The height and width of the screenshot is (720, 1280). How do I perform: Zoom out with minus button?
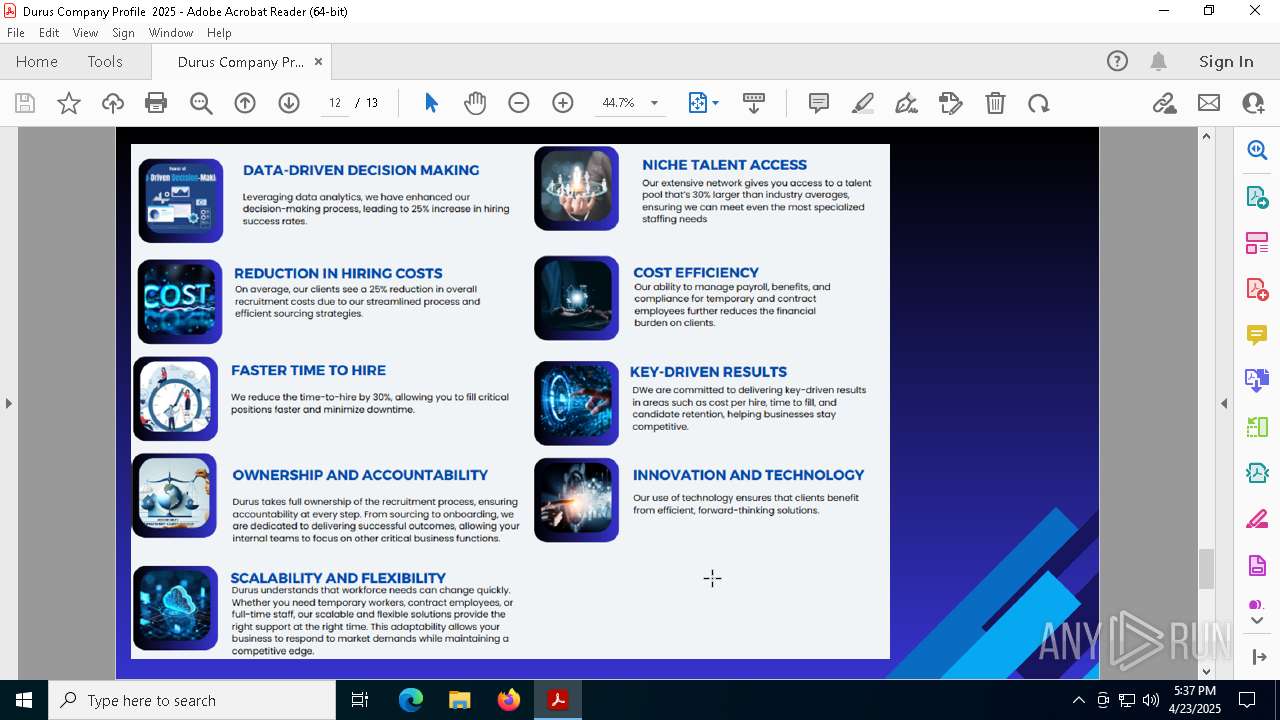click(518, 103)
